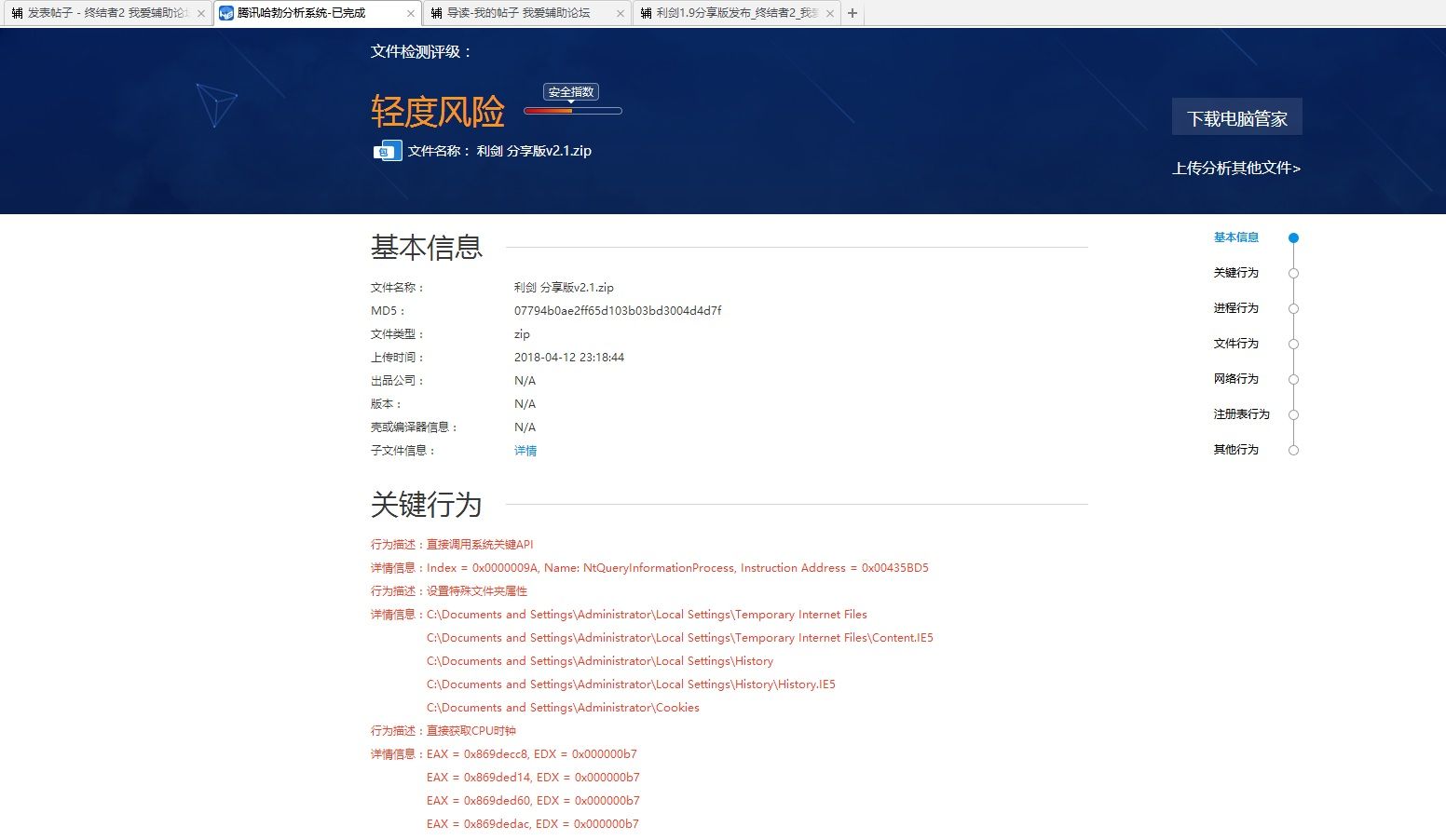Click the N/A value for 版本
Viewport: 1446px width, 840px height.
click(525, 404)
